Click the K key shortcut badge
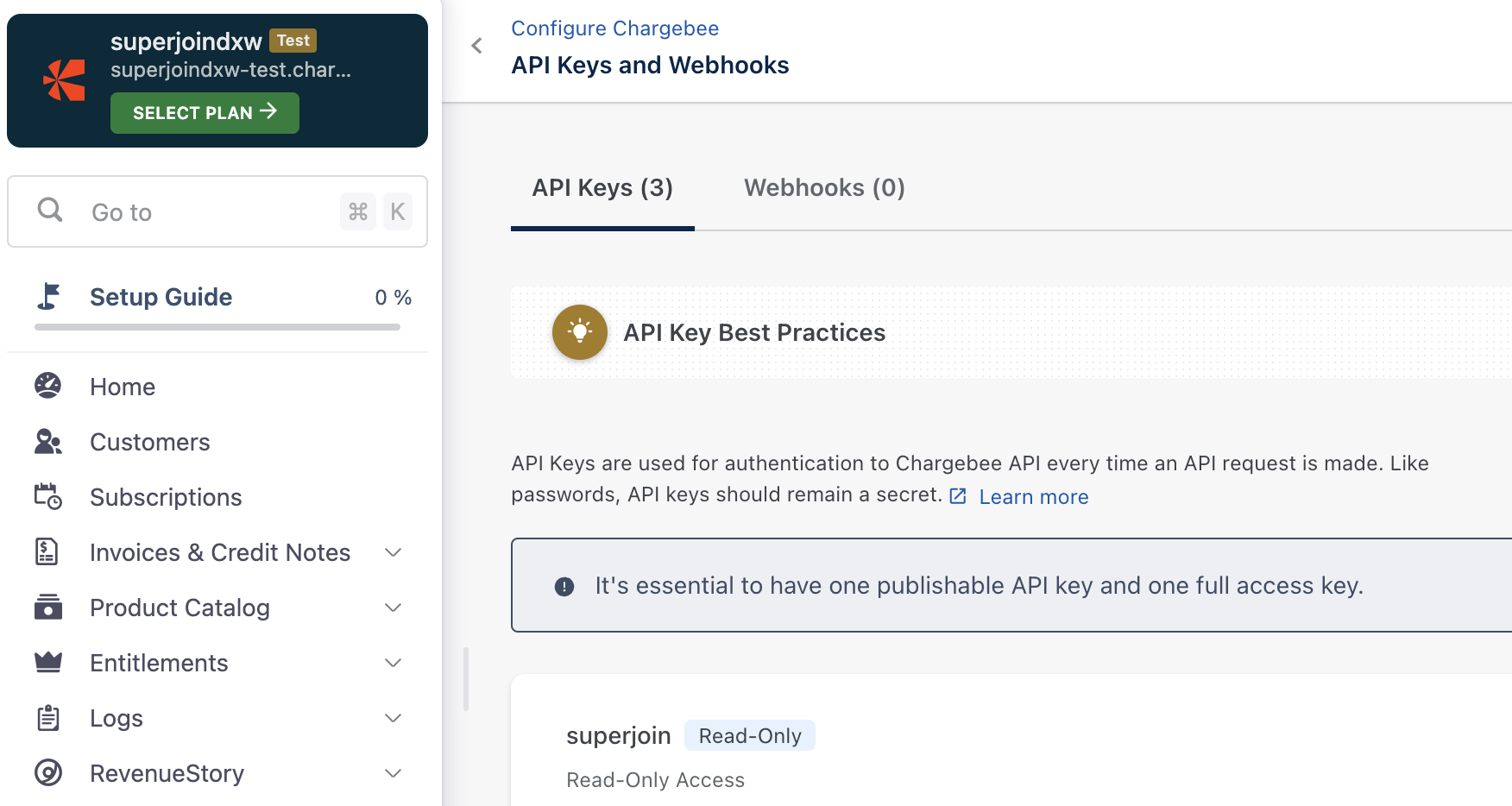 pos(398,211)
